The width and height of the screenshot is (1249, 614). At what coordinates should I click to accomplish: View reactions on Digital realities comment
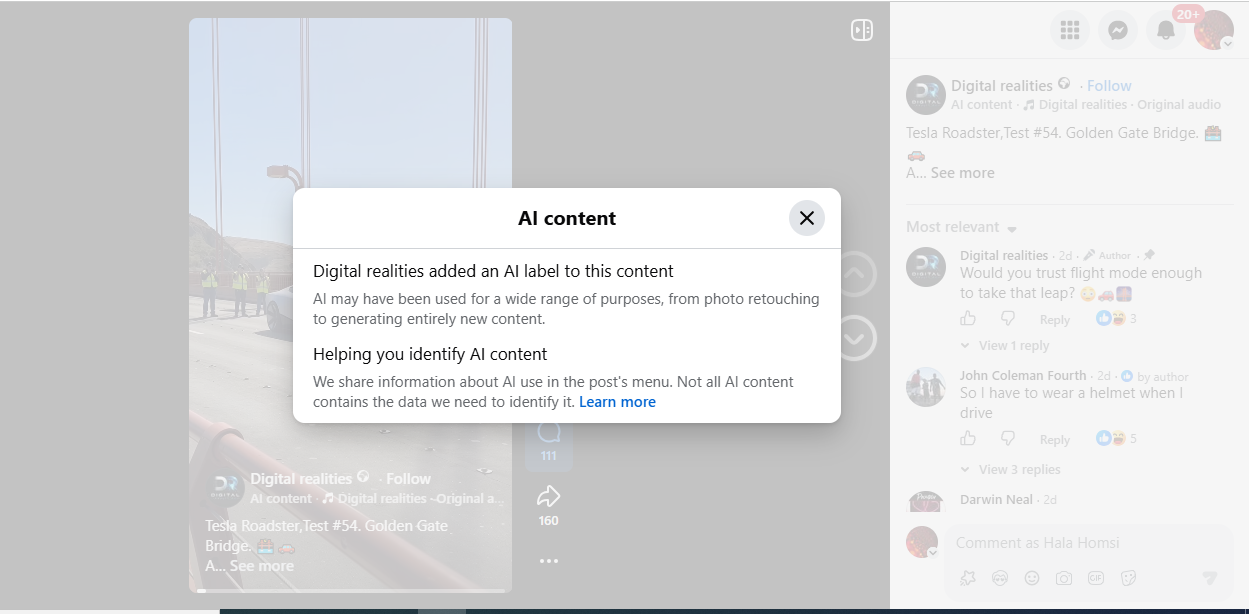click(x=1116, y=319)
